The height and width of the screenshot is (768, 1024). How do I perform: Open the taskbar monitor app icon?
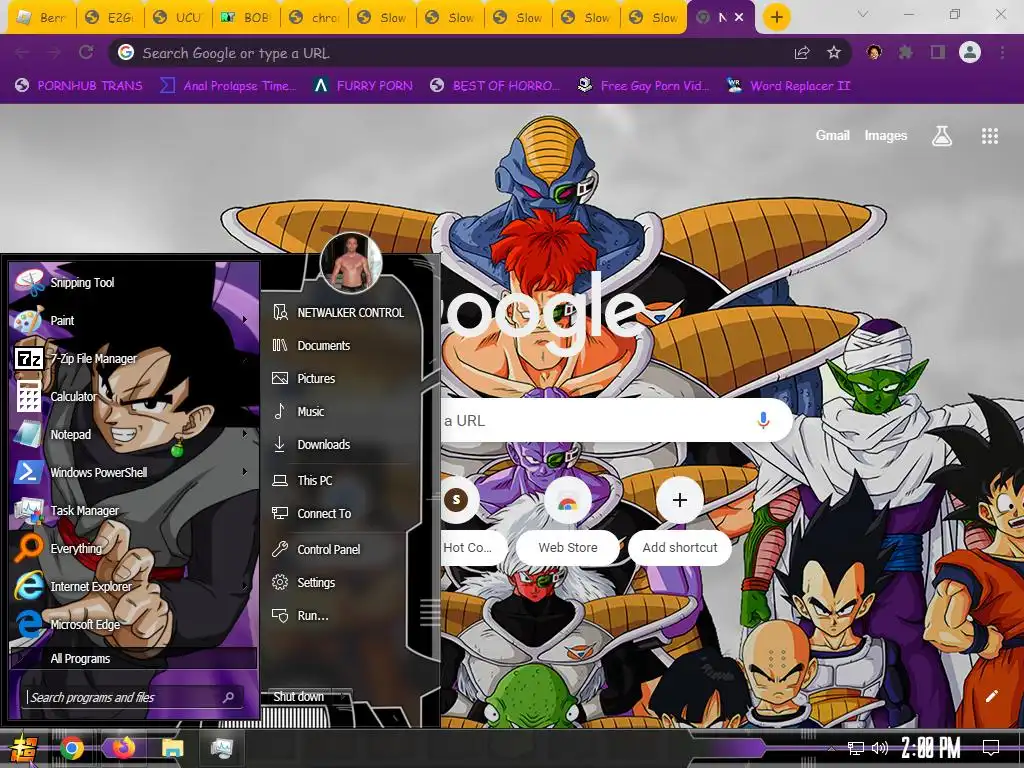tap(222, 748)
